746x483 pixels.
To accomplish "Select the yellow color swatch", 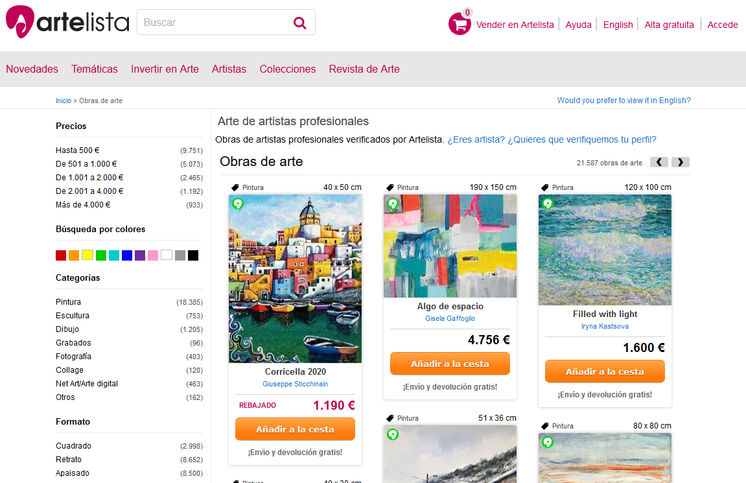I will coord(87,255).
